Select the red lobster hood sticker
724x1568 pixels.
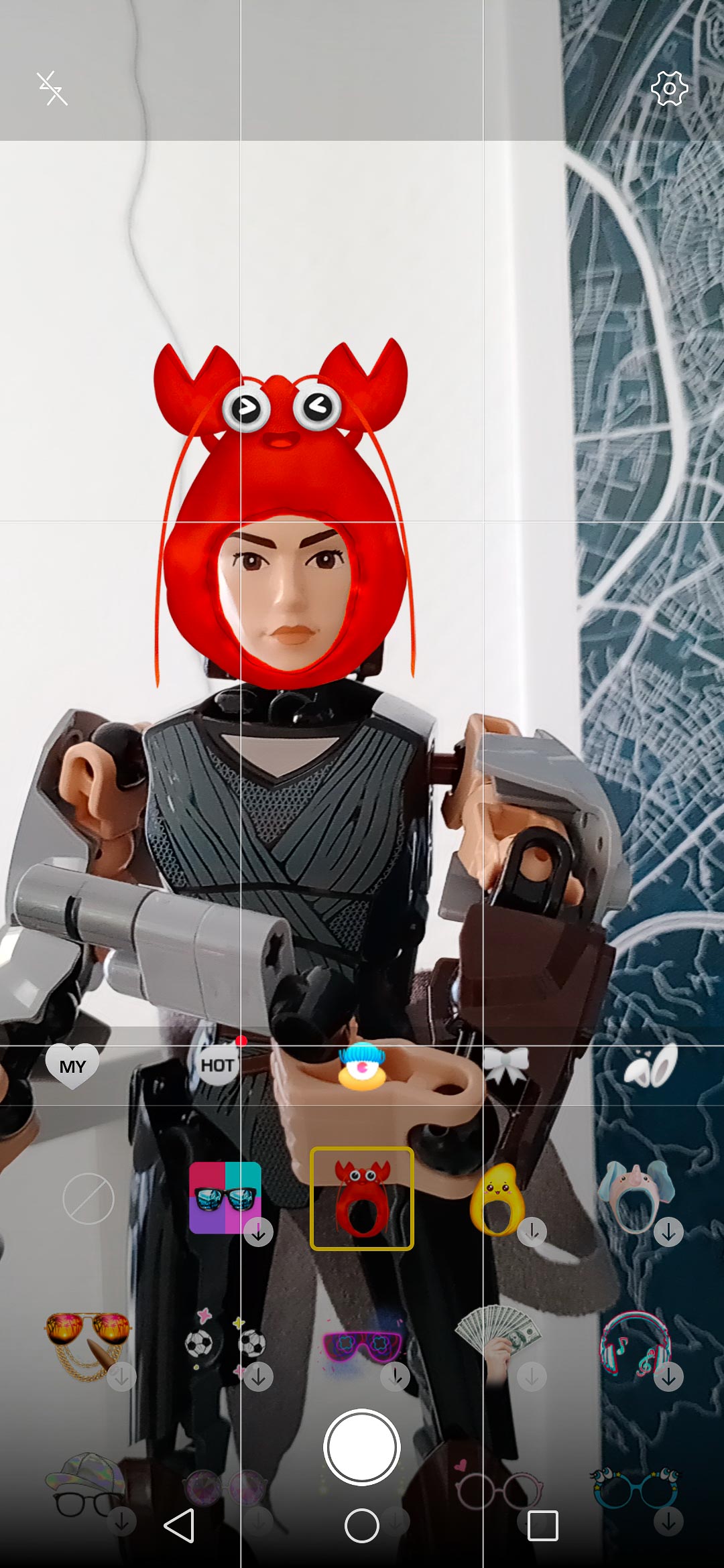click(362, 1198)
